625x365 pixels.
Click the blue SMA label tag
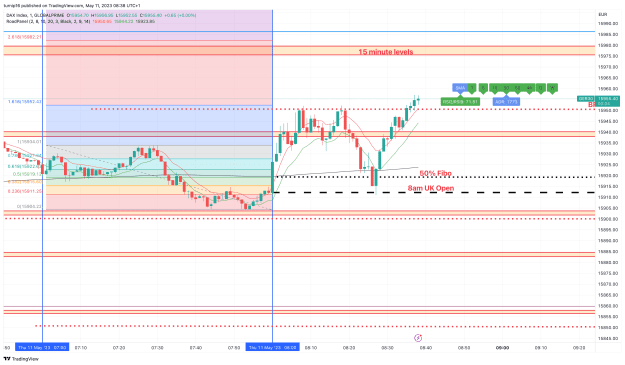point(460,88)
